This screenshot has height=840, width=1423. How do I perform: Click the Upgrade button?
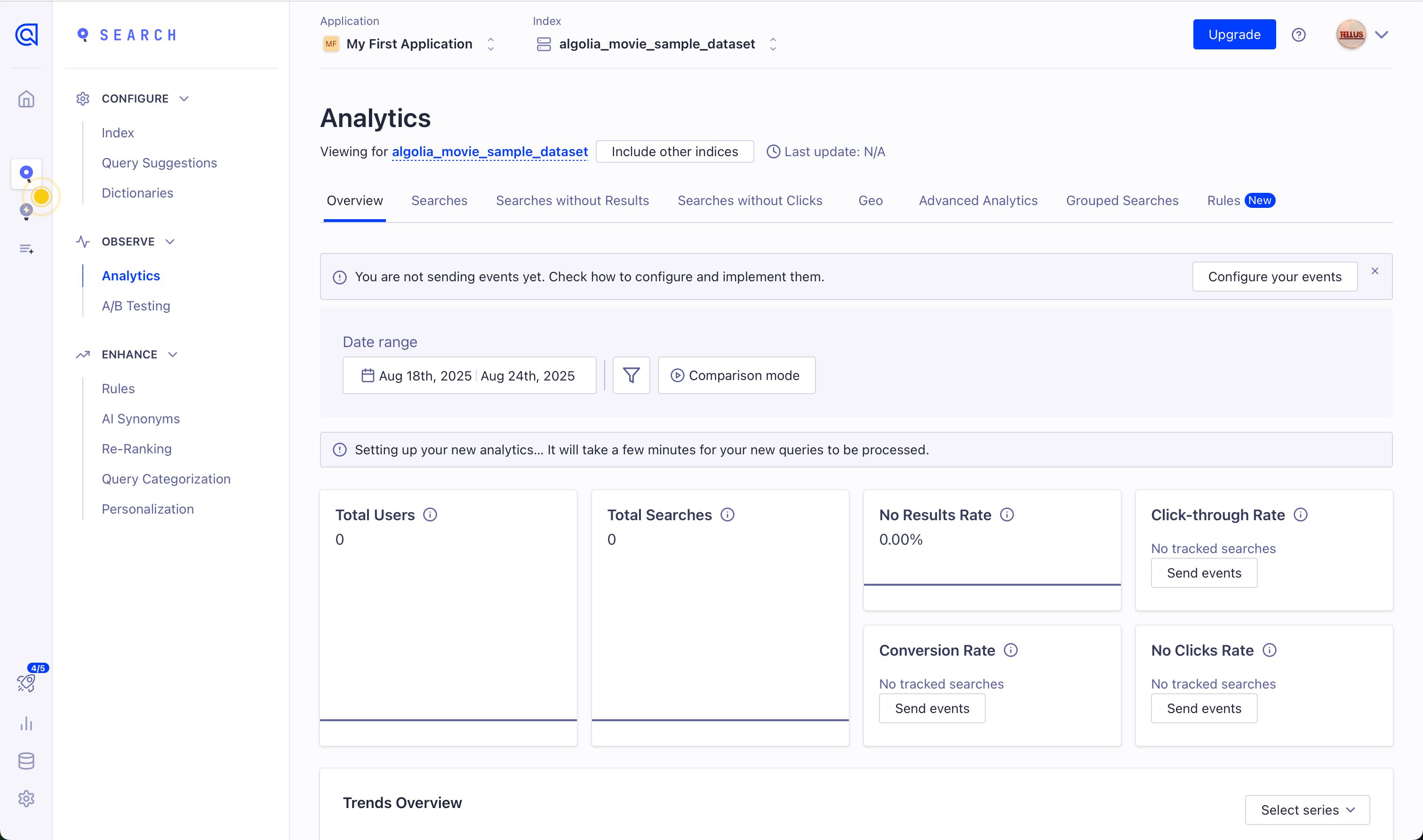(1234, 34)
